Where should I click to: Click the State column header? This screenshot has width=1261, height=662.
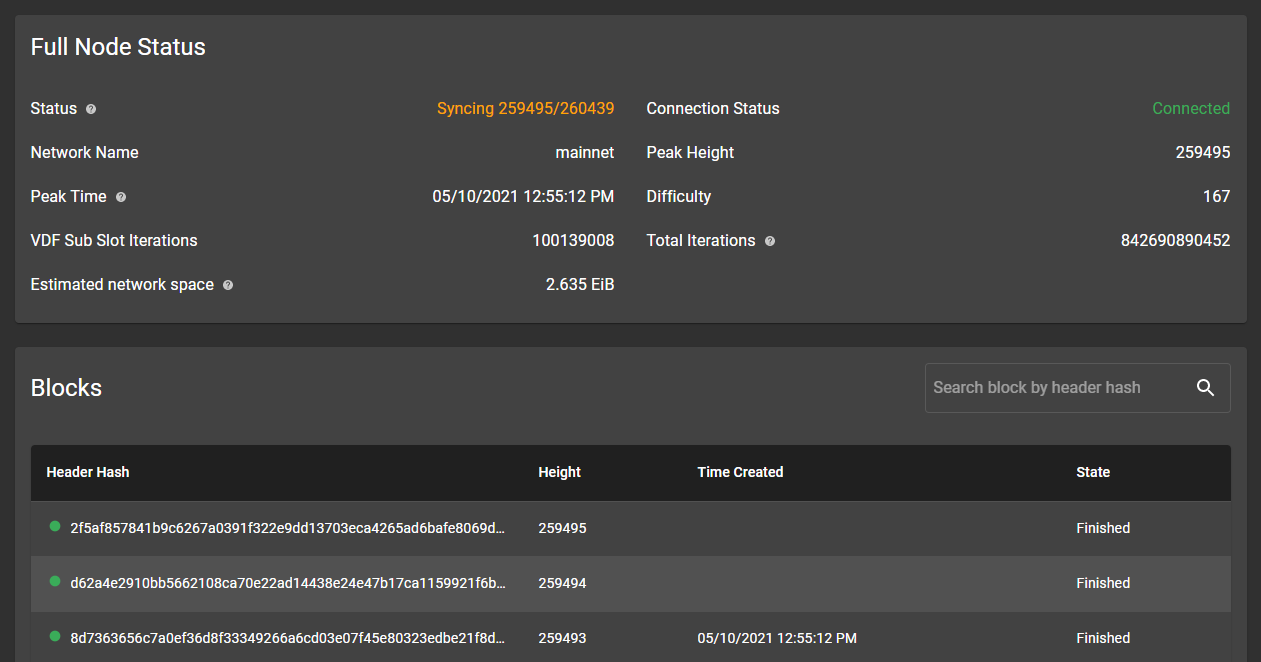pyautogui.click(x=1093, y=472)
